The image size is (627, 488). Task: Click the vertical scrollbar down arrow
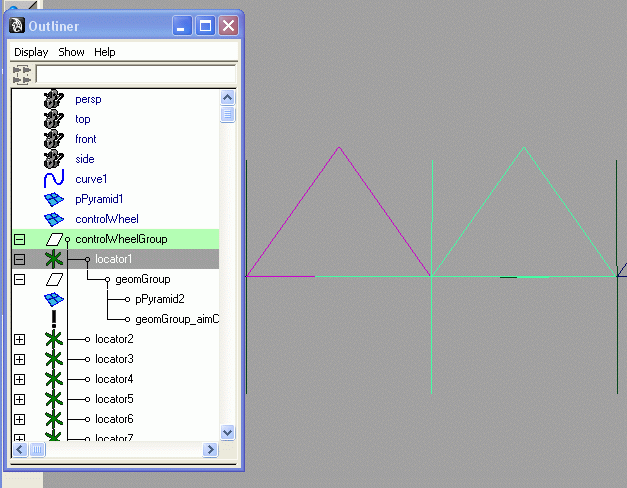coord(228,432)
